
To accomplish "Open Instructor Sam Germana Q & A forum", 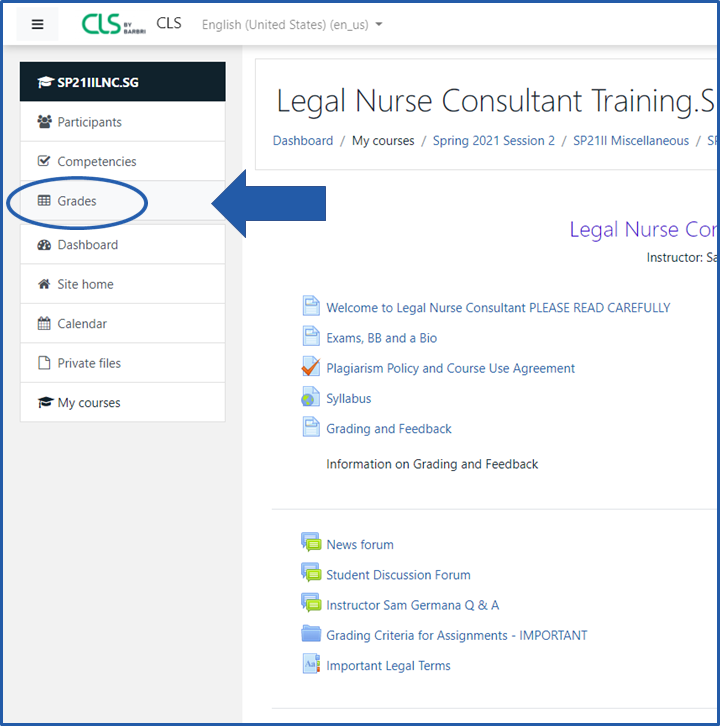I will [x=412, y=605].
